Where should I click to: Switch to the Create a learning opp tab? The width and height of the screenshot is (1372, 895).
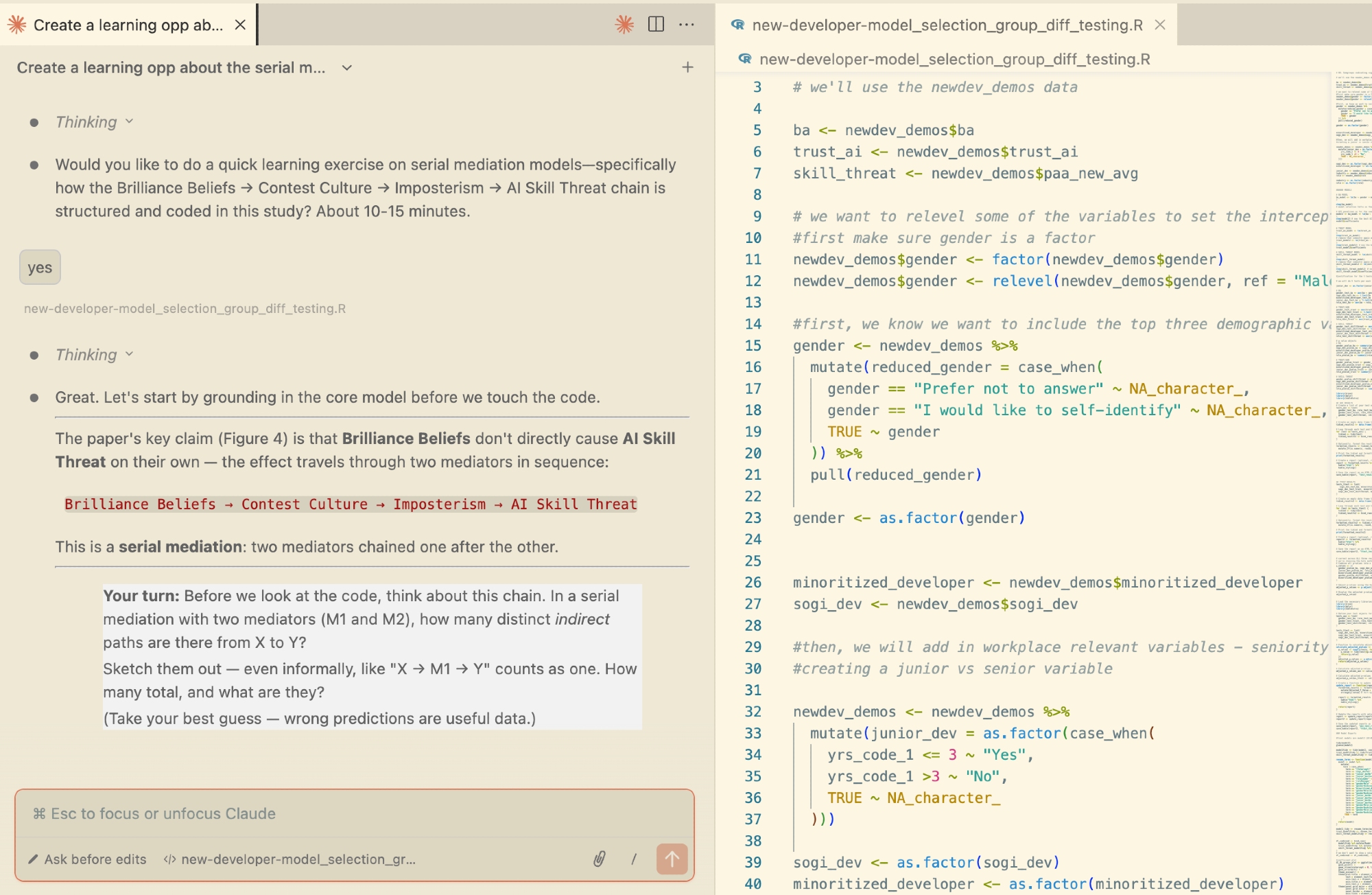pyautogui.click(x=128, y=25)
